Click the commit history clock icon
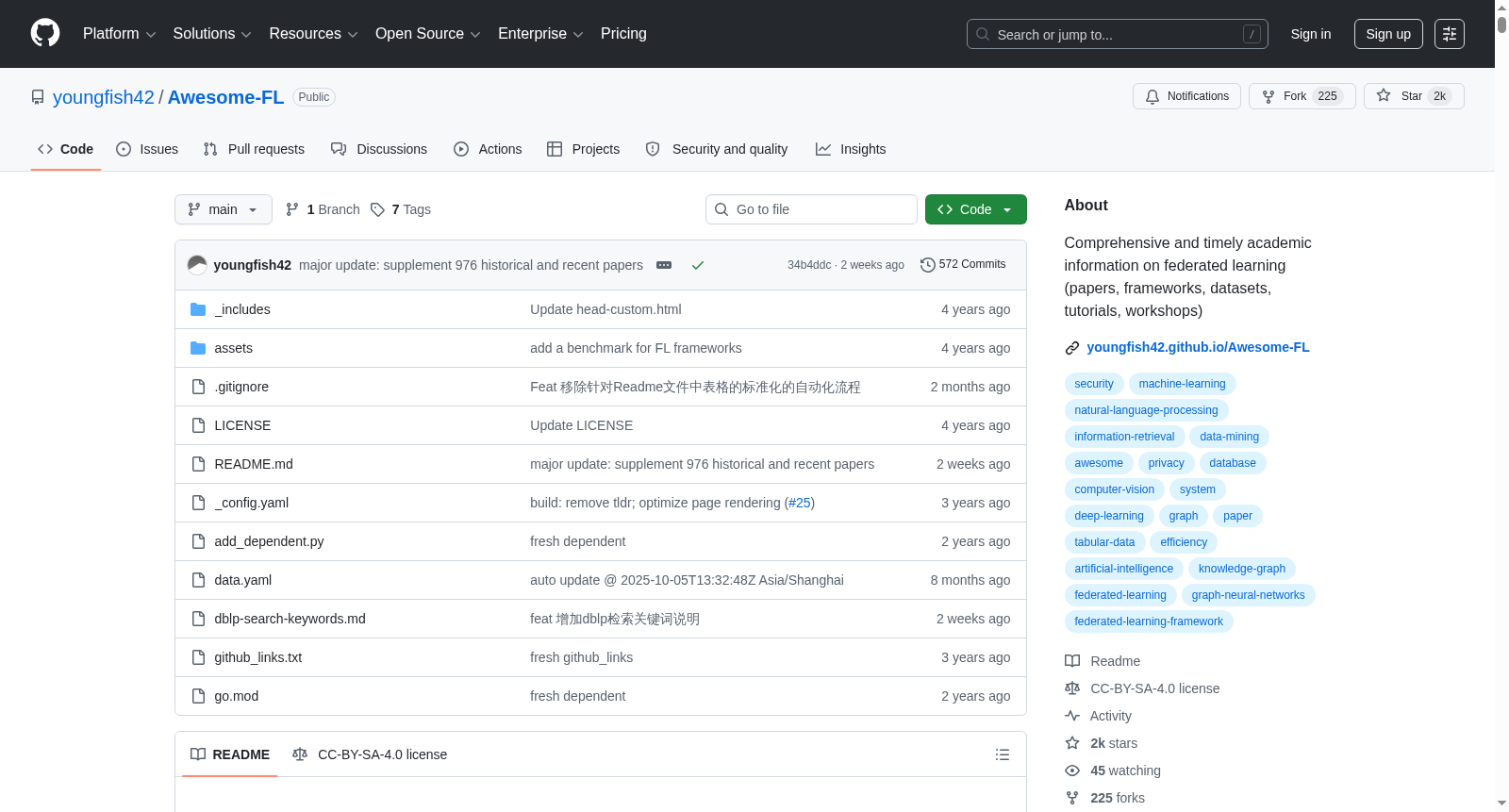This screenshot has height=812, width=1509. pos(928,265)
